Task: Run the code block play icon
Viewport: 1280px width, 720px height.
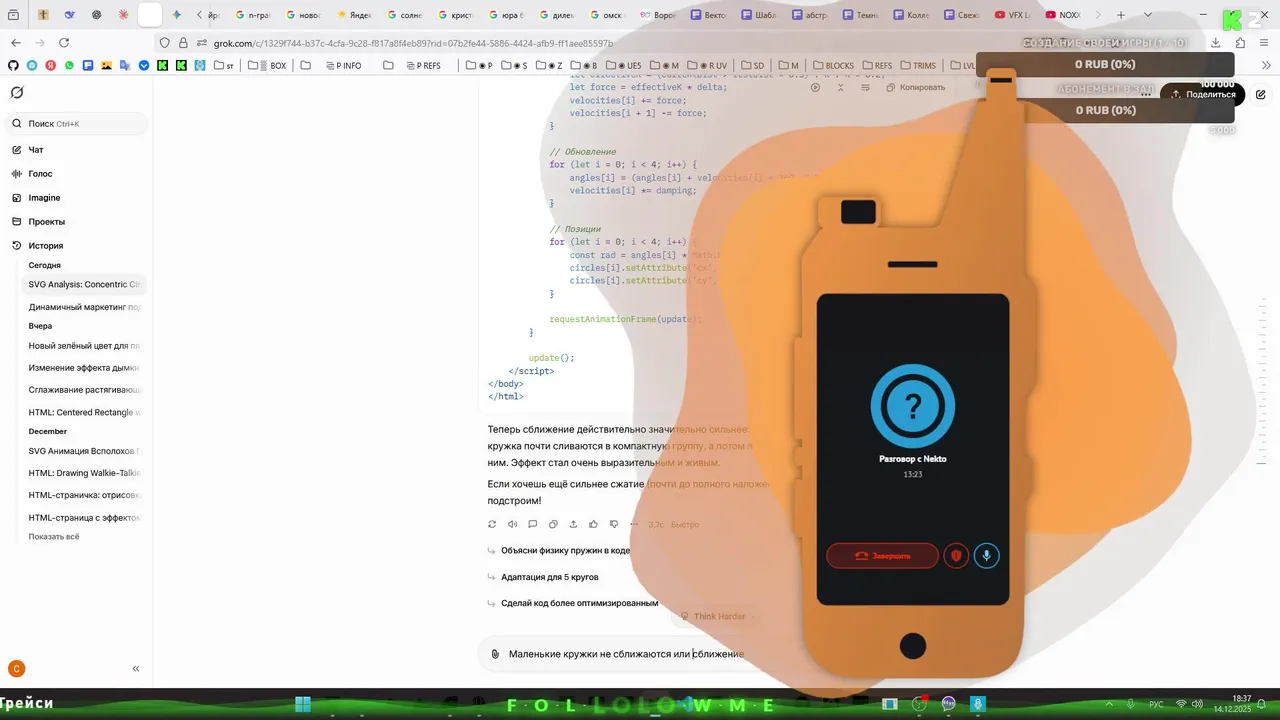Action: [816, 87]
